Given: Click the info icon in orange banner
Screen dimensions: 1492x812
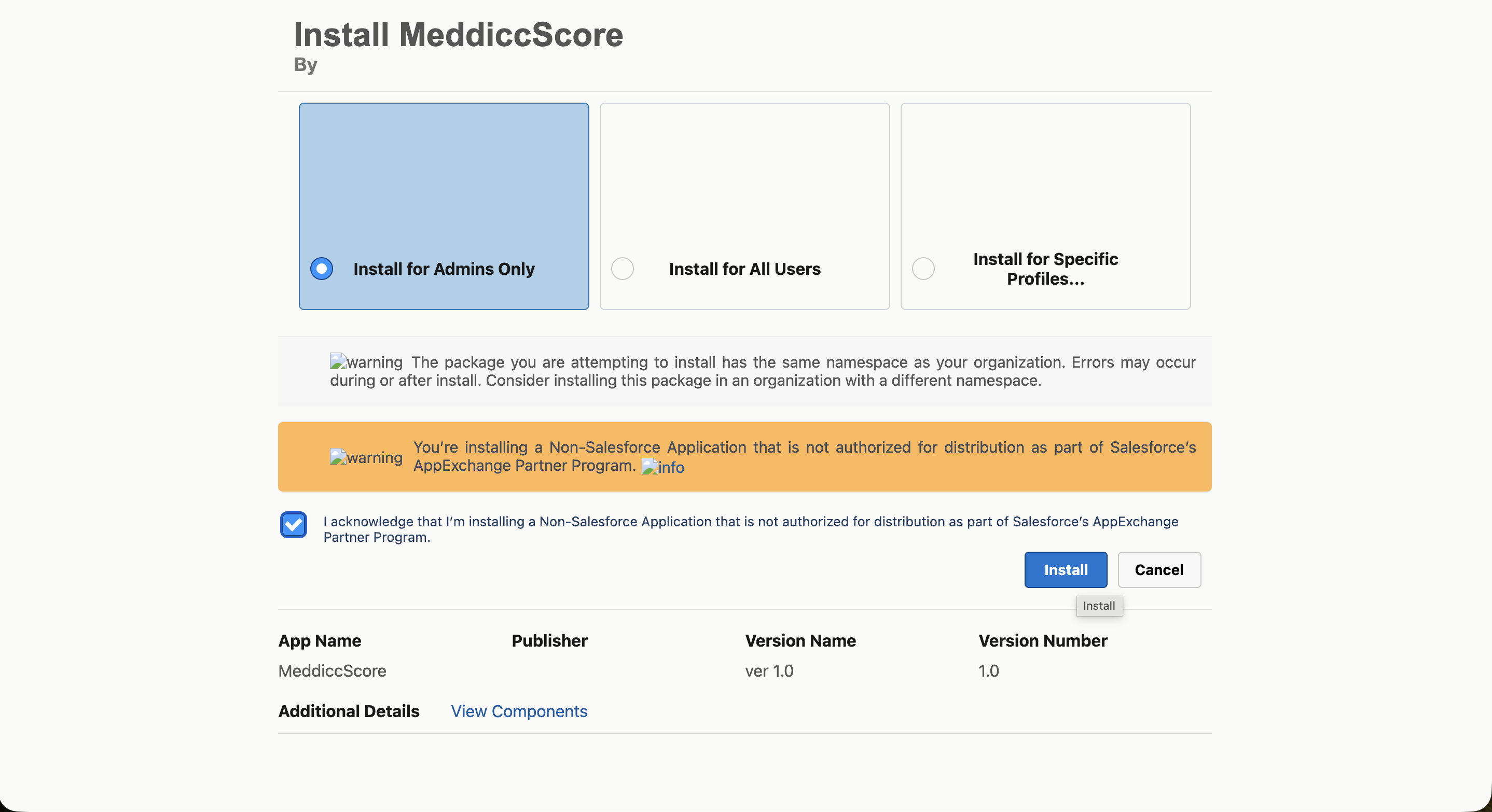Looking at the screenshot, I should tap(662, 467).
